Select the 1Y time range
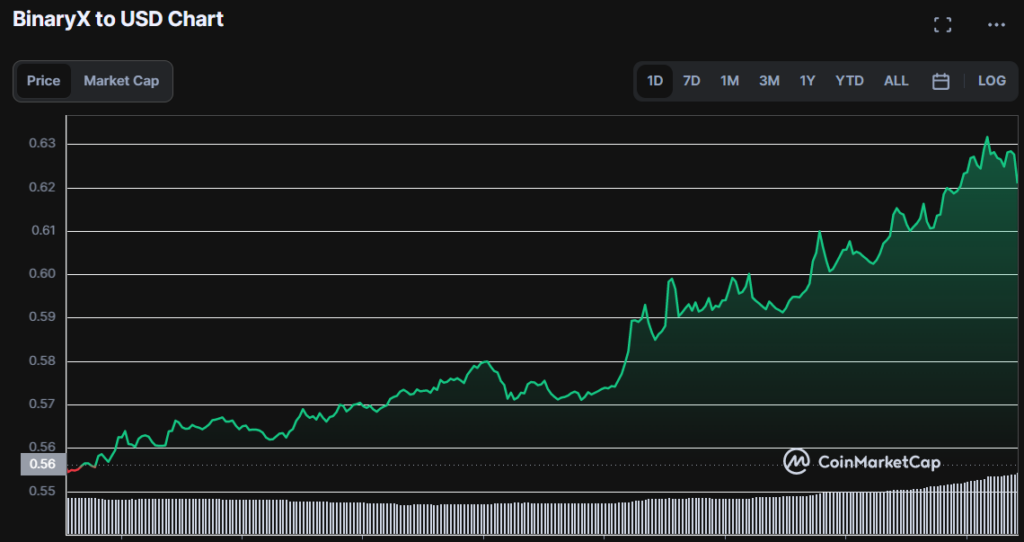This screenshot has height=542, width=1024. pos(808,81)
